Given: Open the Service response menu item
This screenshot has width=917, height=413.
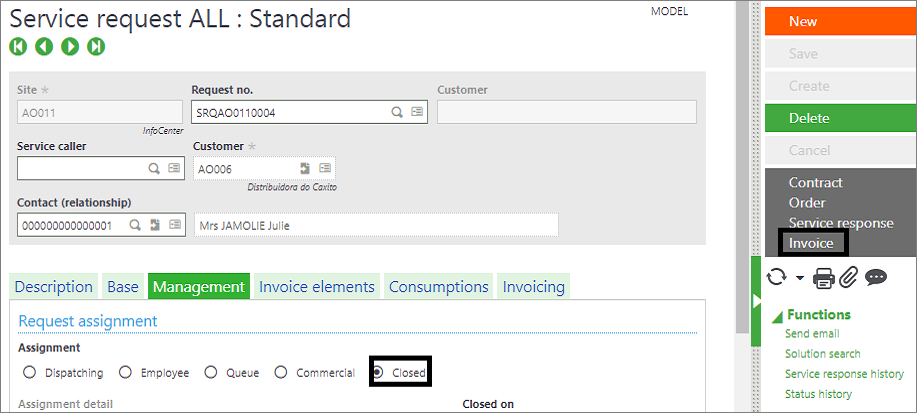Looking at the screenshot, I should pyautogui.click(x=841, y=223).
